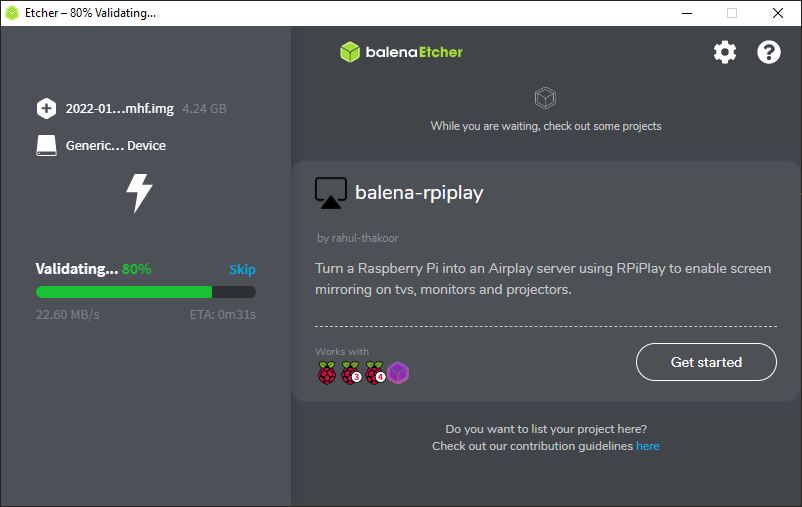Click the balena-rpiplay description paragraph
The height and width of the screenshot is (507, 802).
[543, 279]
